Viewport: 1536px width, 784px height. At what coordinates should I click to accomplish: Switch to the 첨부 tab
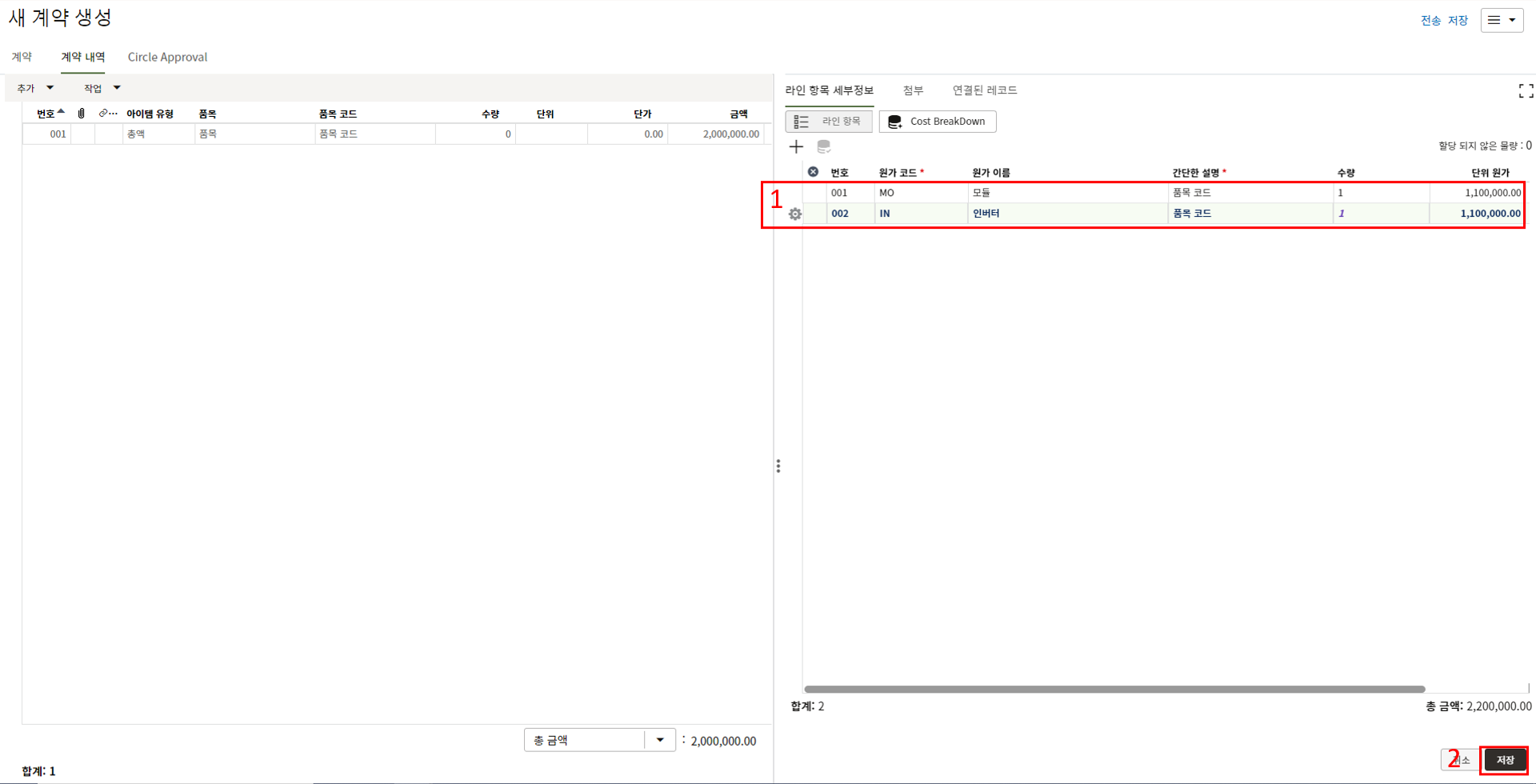pos(913,90)
